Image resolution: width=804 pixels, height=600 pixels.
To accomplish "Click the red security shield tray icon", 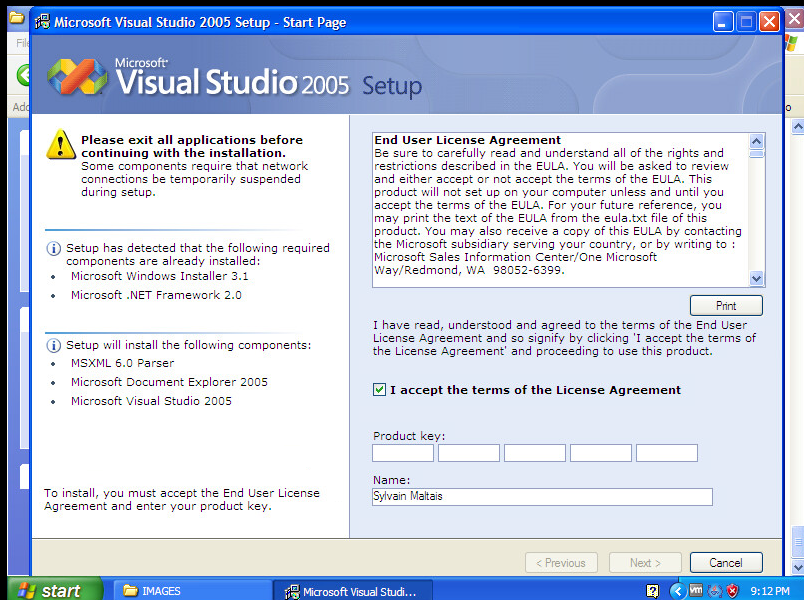I will click(733, 591).
